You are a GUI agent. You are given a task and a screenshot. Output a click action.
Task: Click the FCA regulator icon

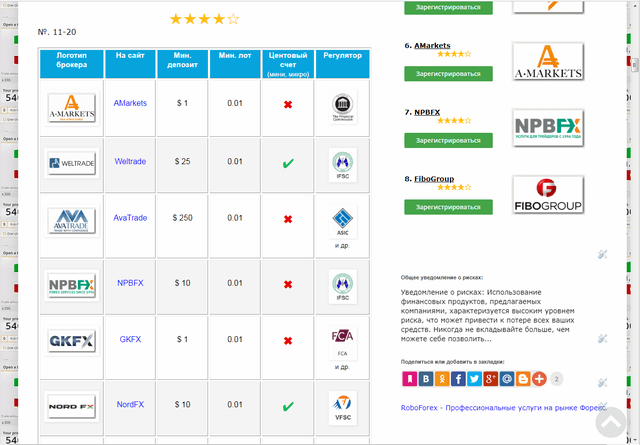(x=342, y=343)
